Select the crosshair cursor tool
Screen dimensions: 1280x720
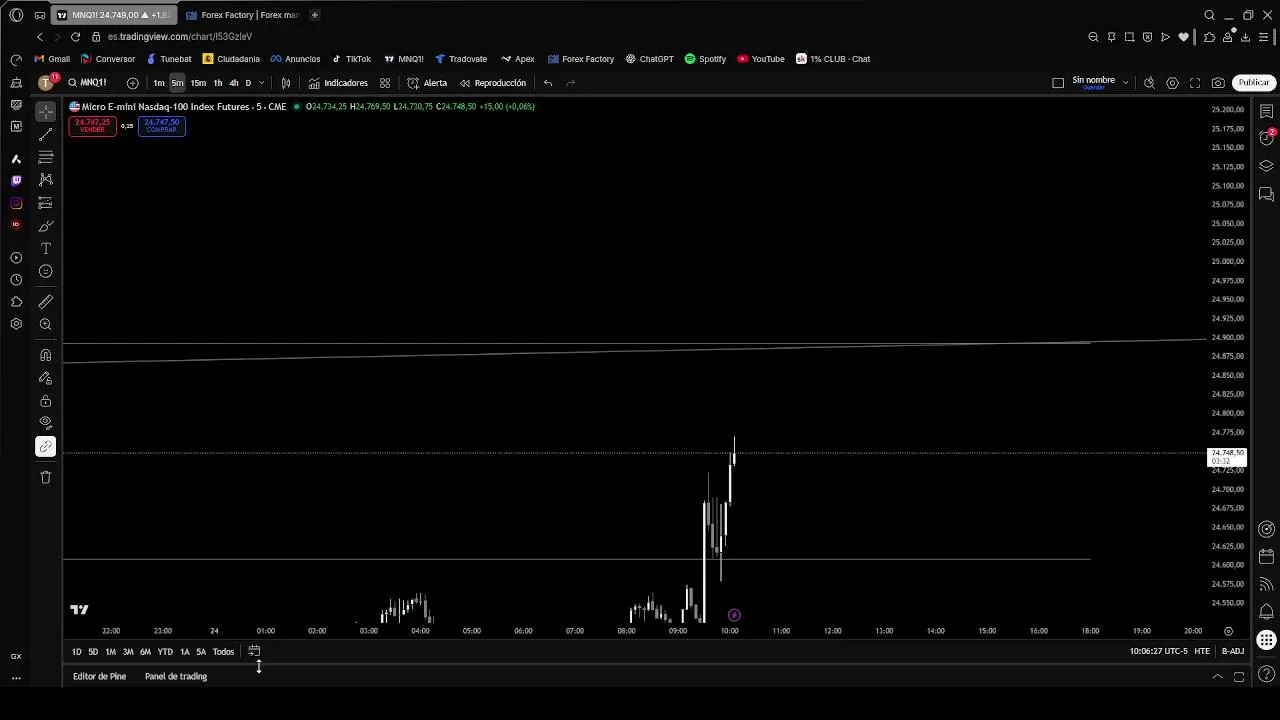pos(45,112)
